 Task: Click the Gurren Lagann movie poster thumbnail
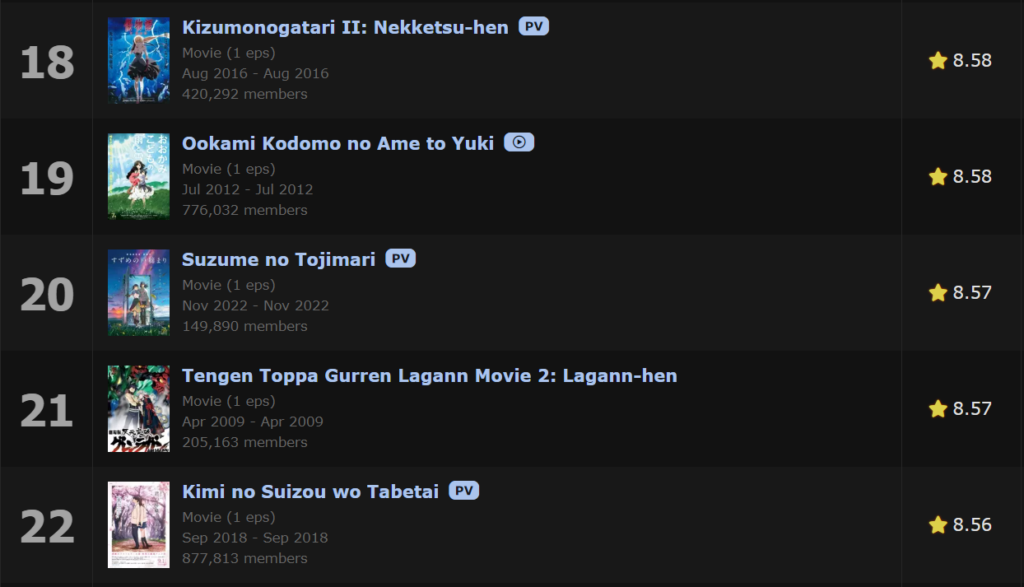(138, 409)
